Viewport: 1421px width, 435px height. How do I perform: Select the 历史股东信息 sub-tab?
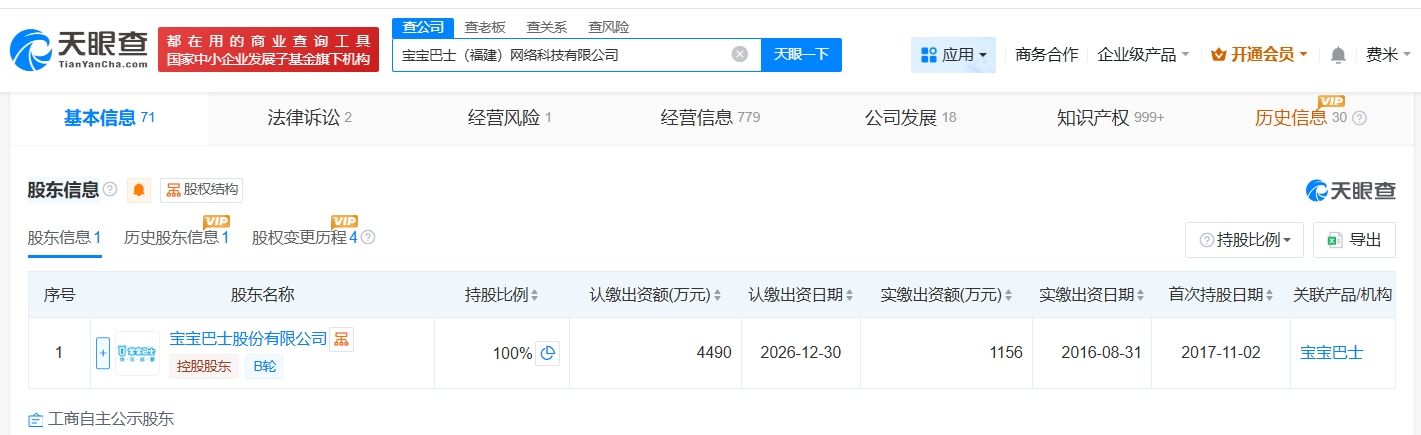[x=177, y=238]
